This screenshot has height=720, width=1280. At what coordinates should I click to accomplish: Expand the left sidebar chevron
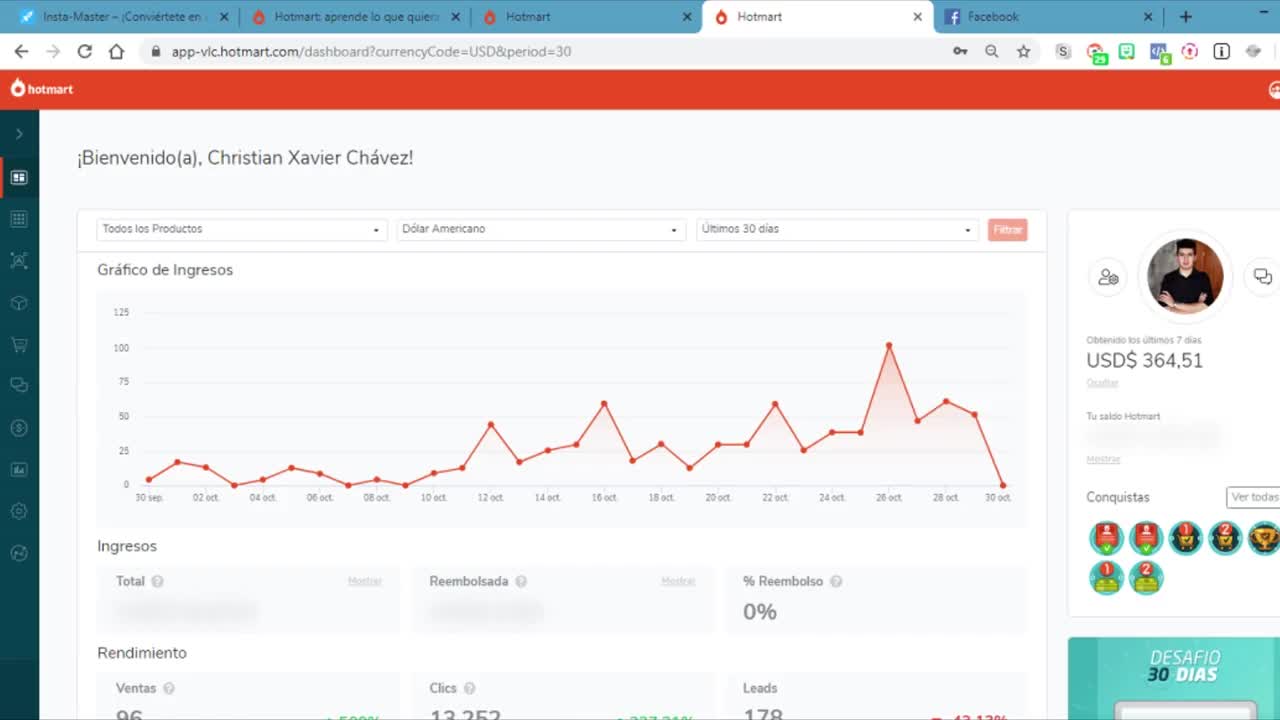coord(19,134)
